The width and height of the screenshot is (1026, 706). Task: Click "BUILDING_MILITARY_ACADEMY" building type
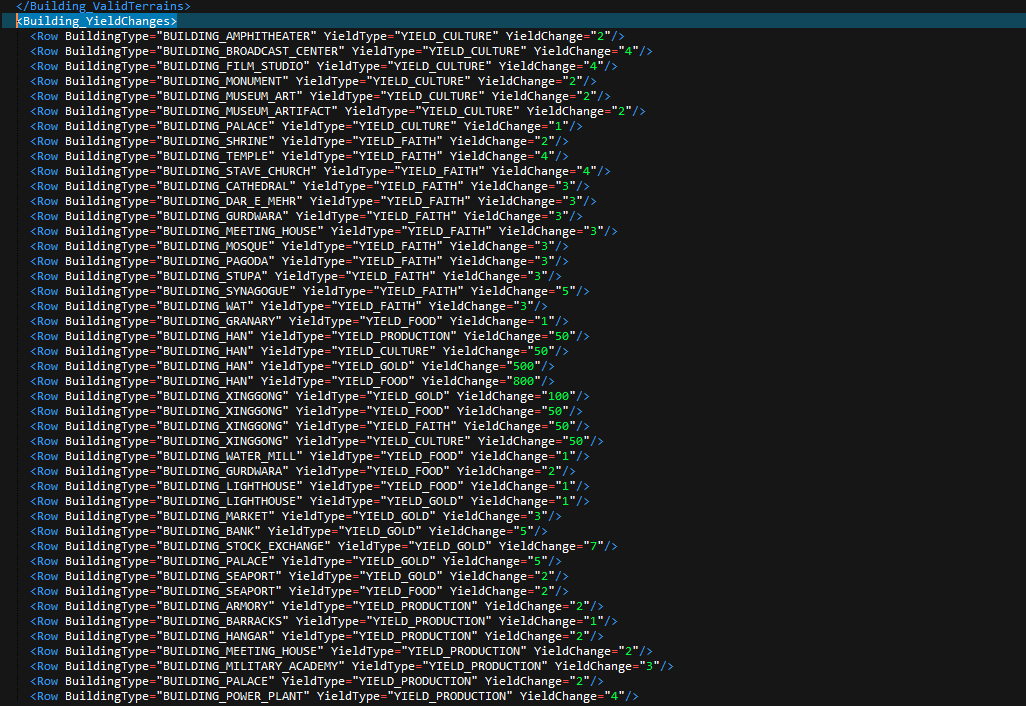click(251, 667)
